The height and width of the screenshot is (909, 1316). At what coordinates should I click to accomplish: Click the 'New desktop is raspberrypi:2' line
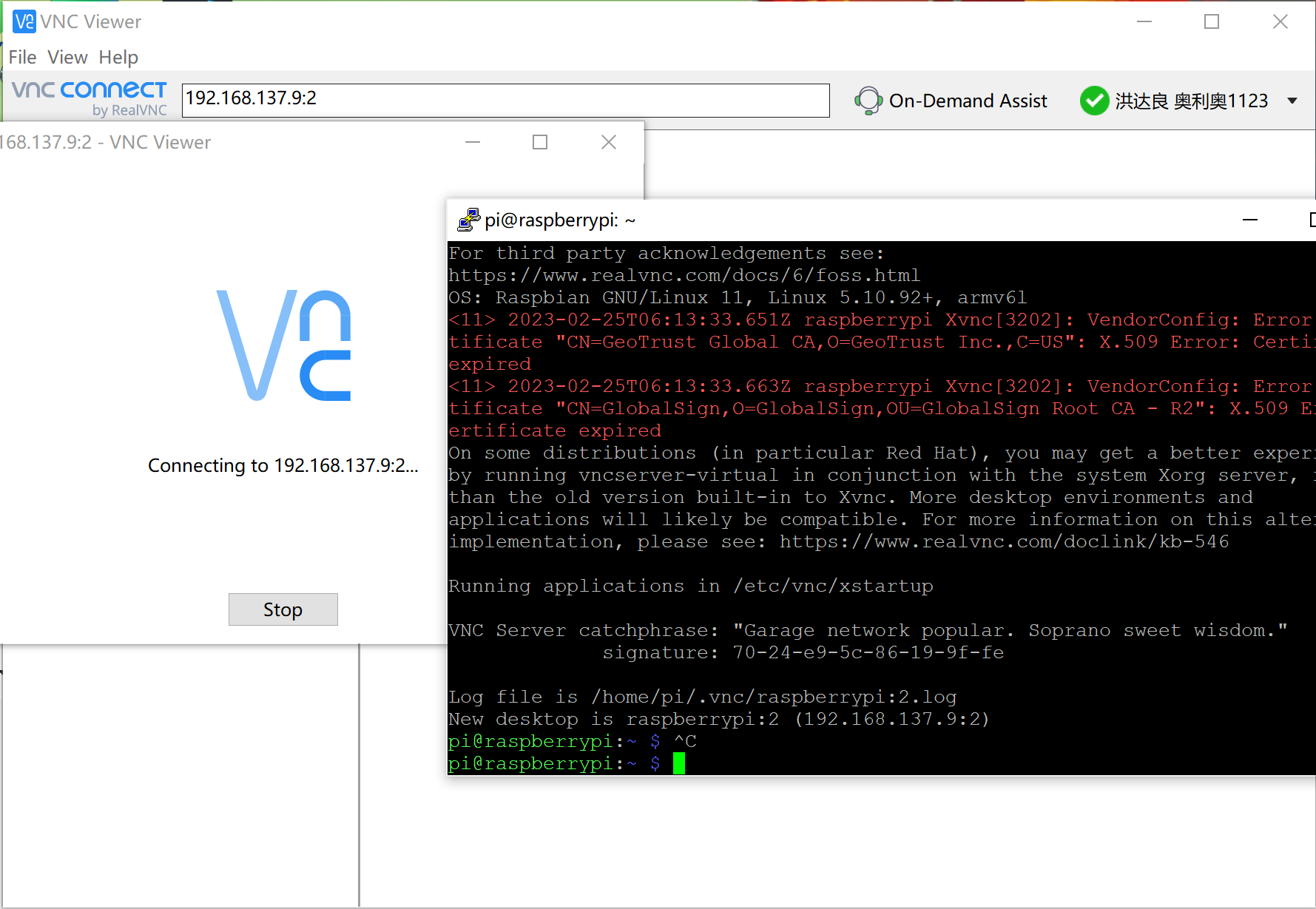(718, 719)
